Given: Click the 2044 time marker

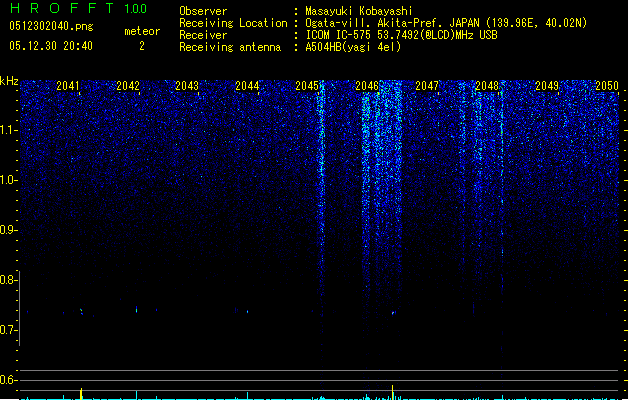Looking at the screenshot, I should [x=247, y=86].
